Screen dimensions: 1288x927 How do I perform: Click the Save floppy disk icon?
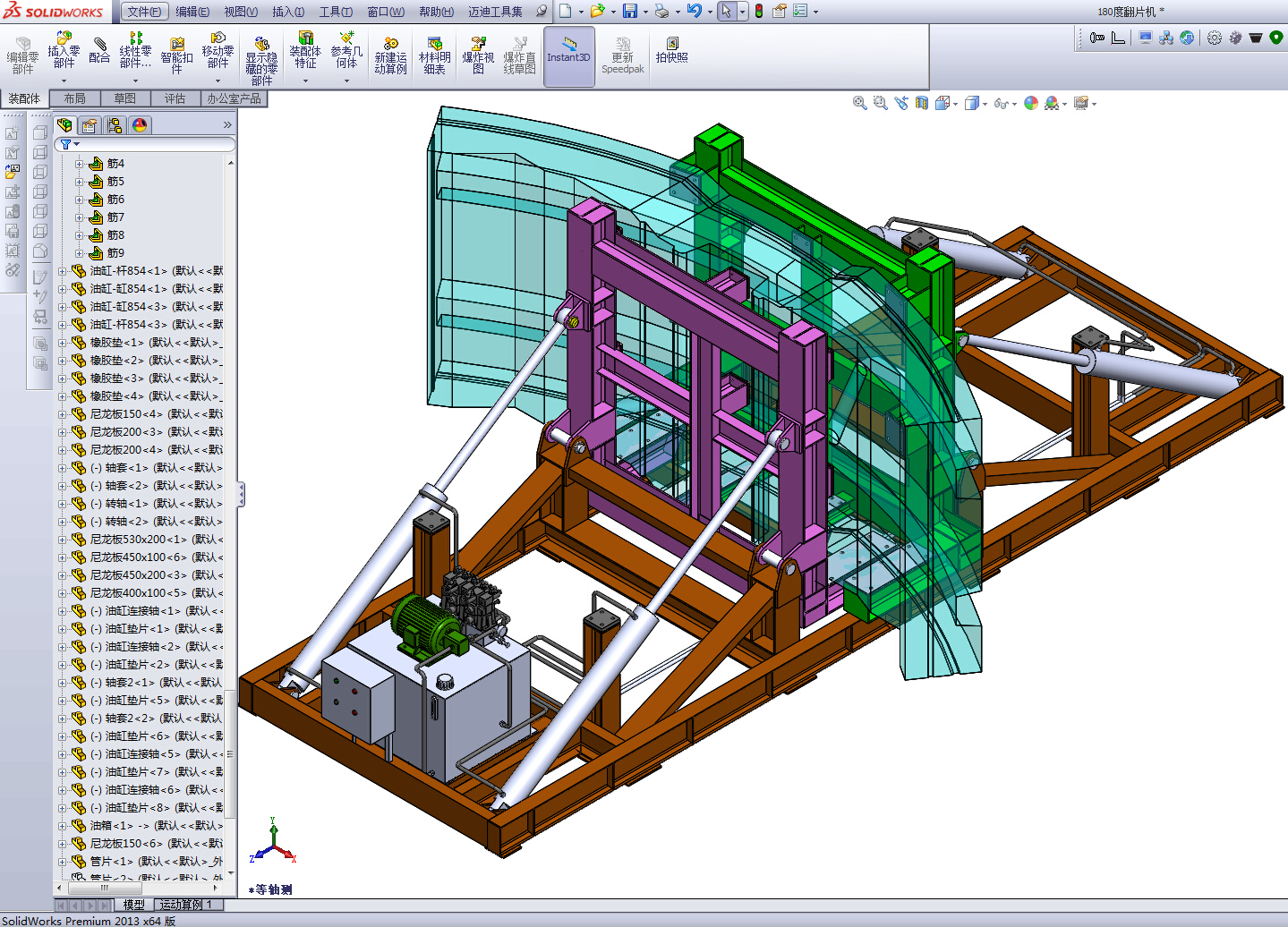point(630,12)
